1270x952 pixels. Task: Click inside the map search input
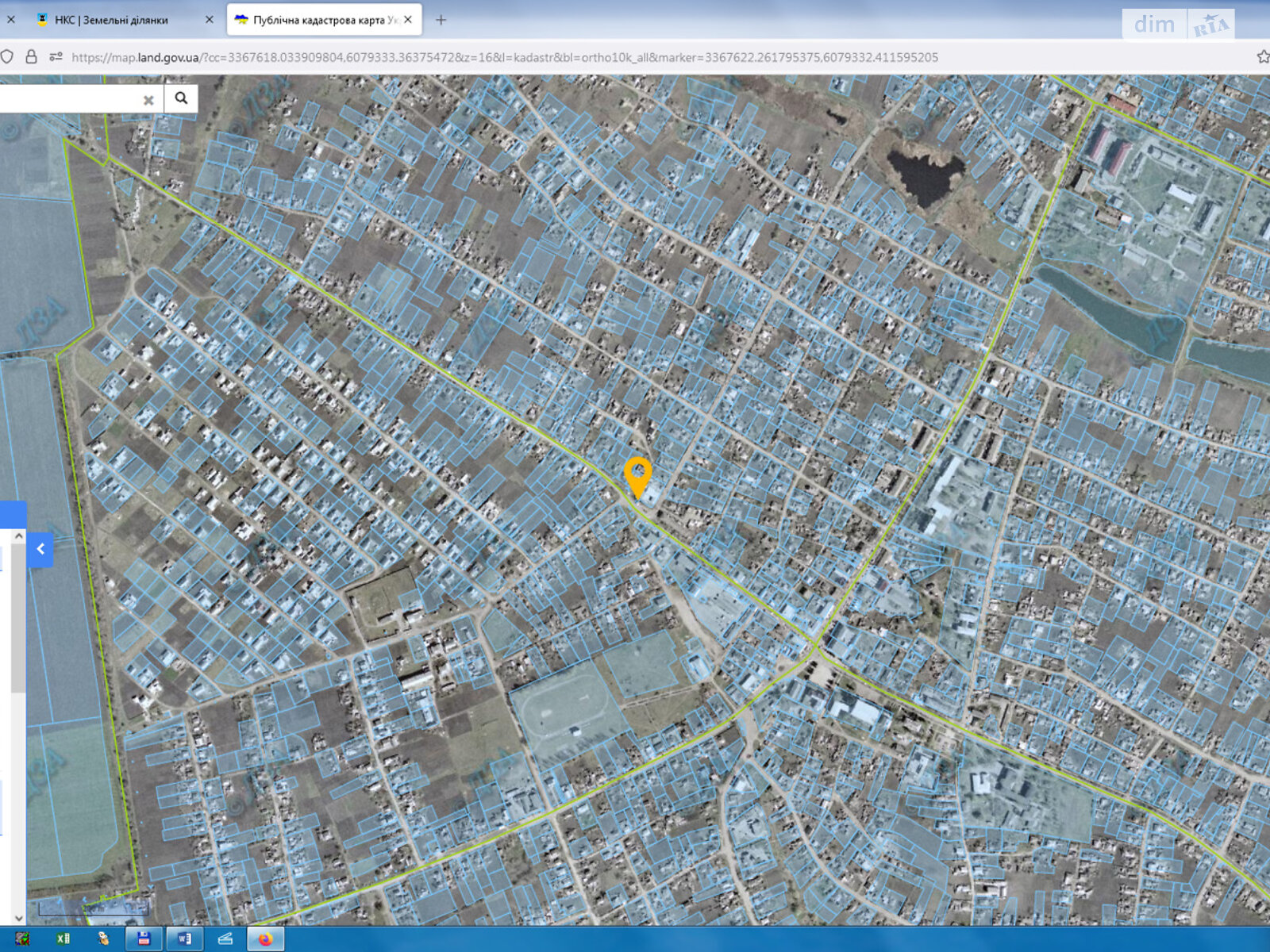tap(71, 99)
